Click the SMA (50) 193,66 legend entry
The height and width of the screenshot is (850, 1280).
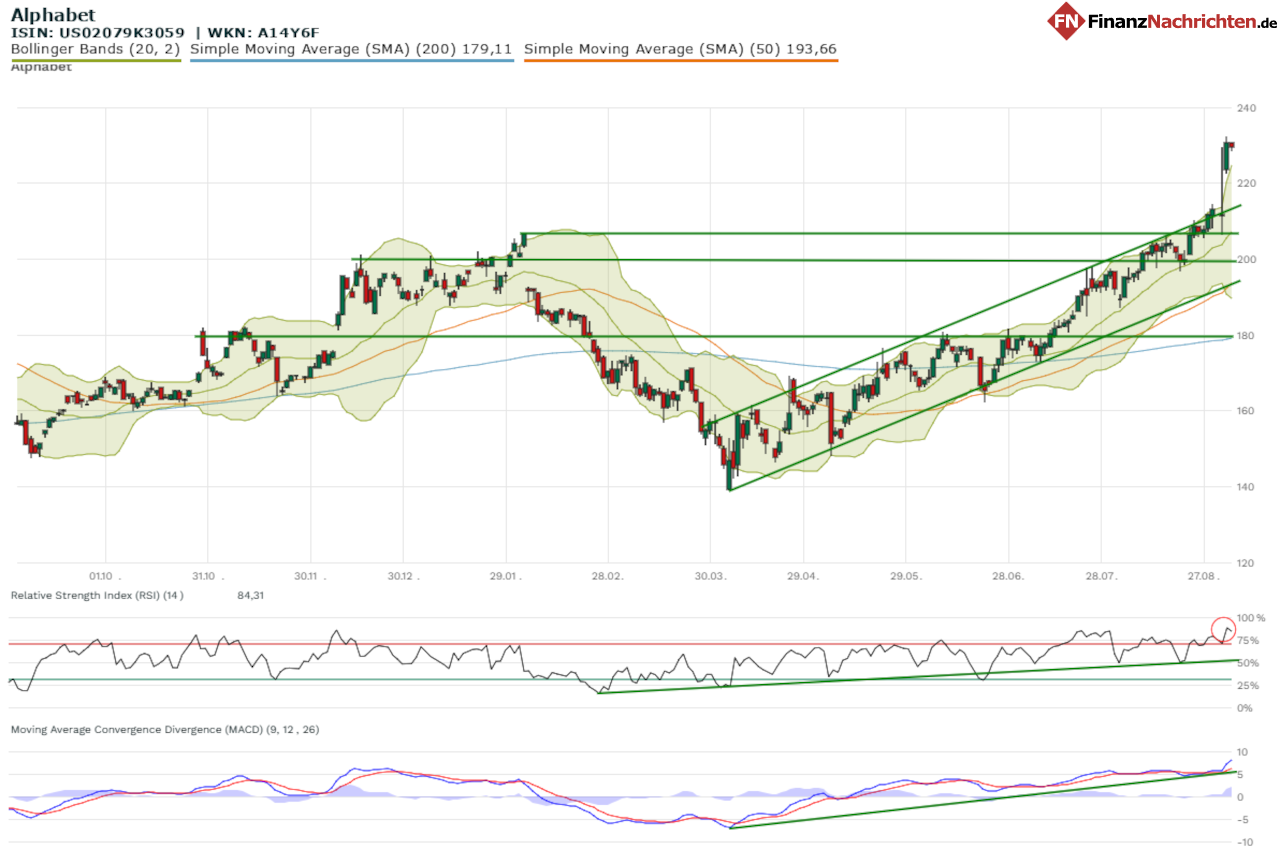point(680,48)
